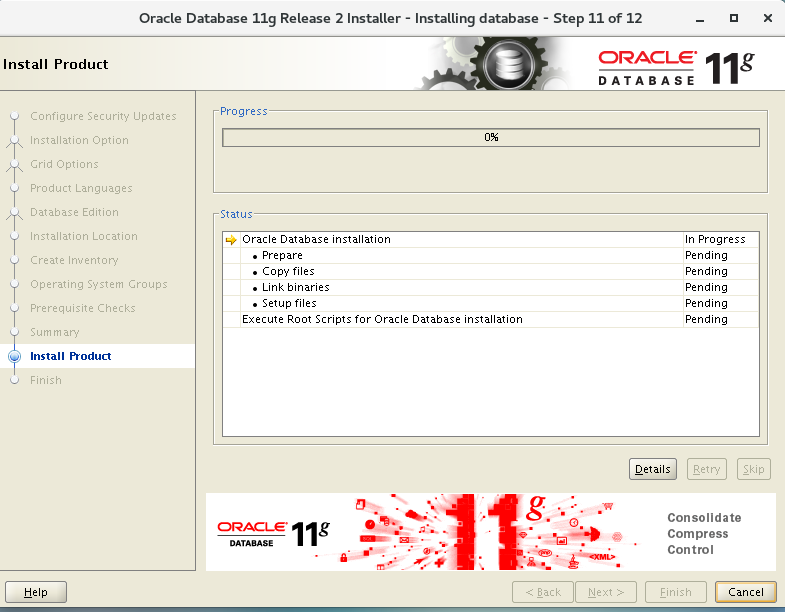
Task: Click the Configure Security Updates step bullet
Action: pos(15,116)
